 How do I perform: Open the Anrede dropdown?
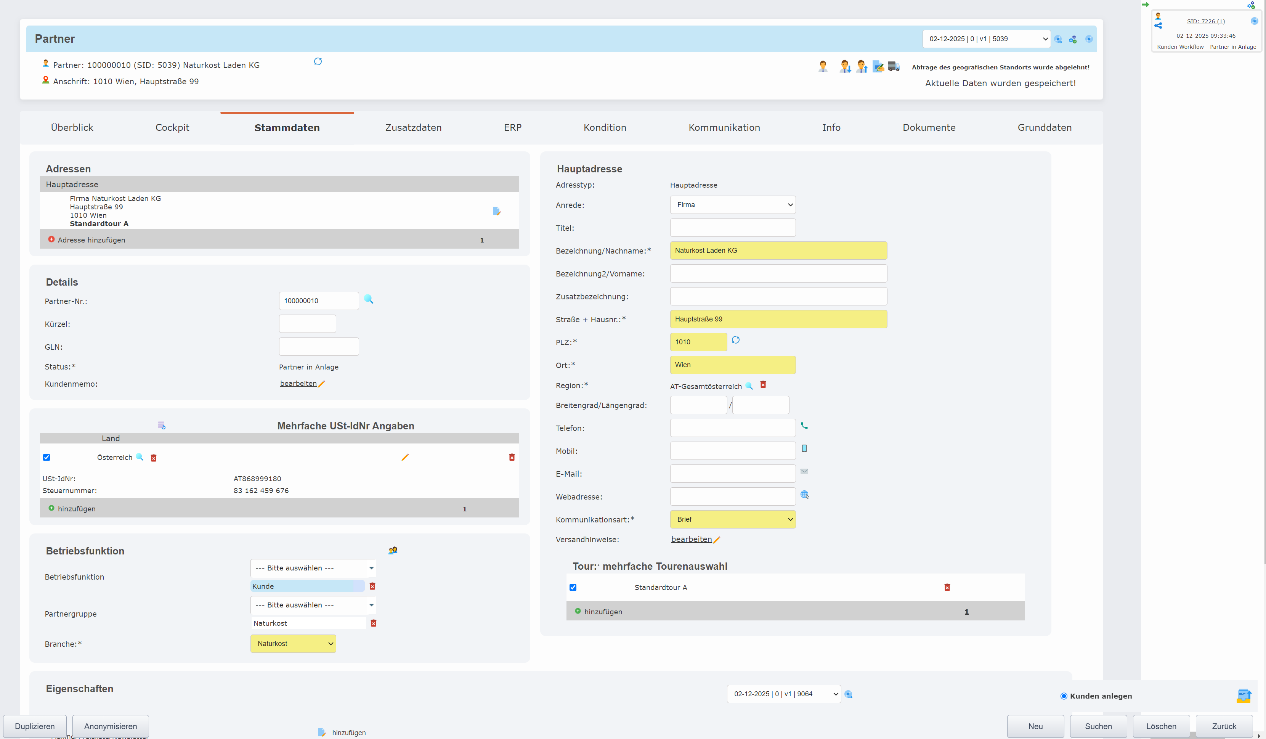[732, 204]
